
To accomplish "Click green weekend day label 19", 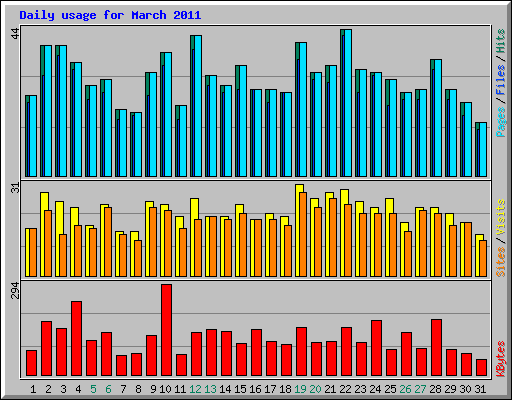I will point(300,389).
